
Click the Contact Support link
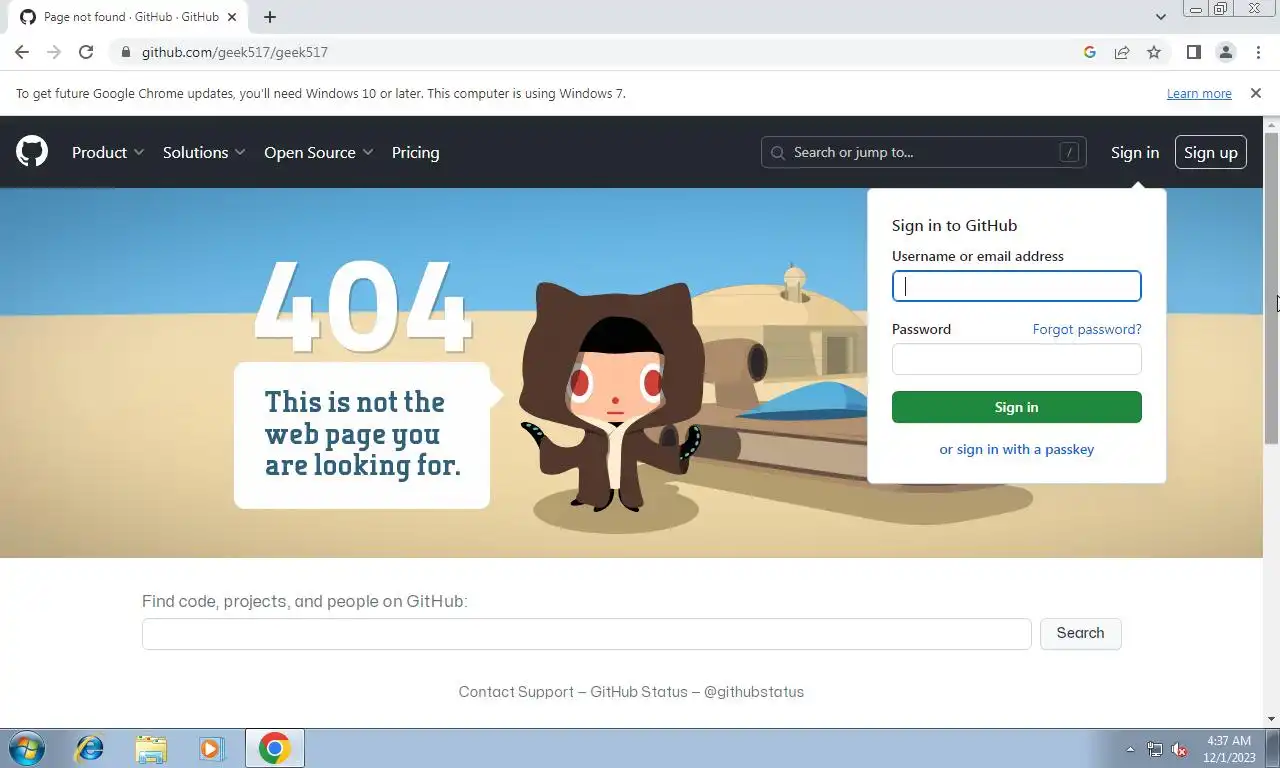coord(516,692)
